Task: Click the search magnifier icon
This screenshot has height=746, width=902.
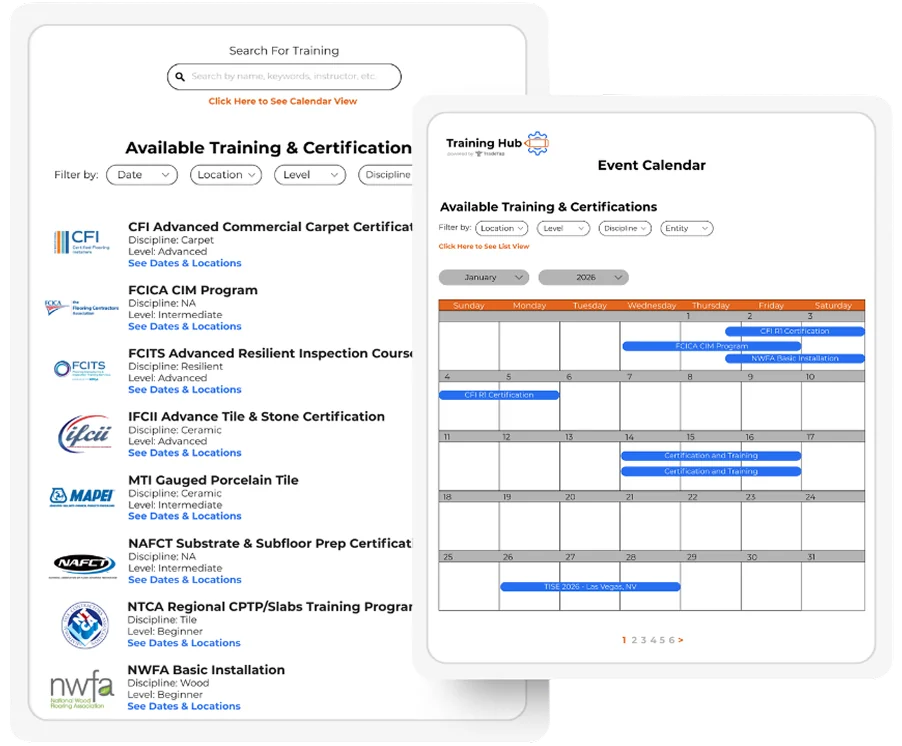Action: pos(180,76)
